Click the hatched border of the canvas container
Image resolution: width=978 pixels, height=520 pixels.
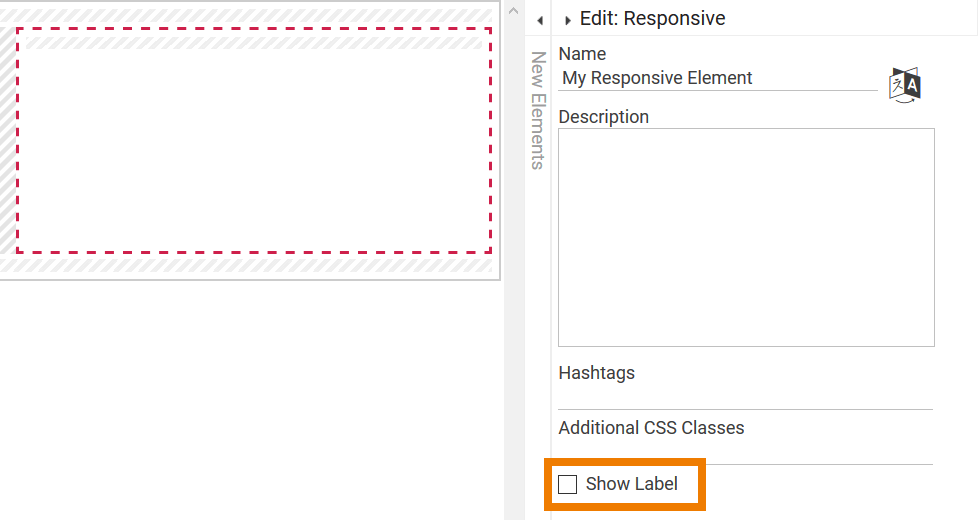click(x=250, y=266)
